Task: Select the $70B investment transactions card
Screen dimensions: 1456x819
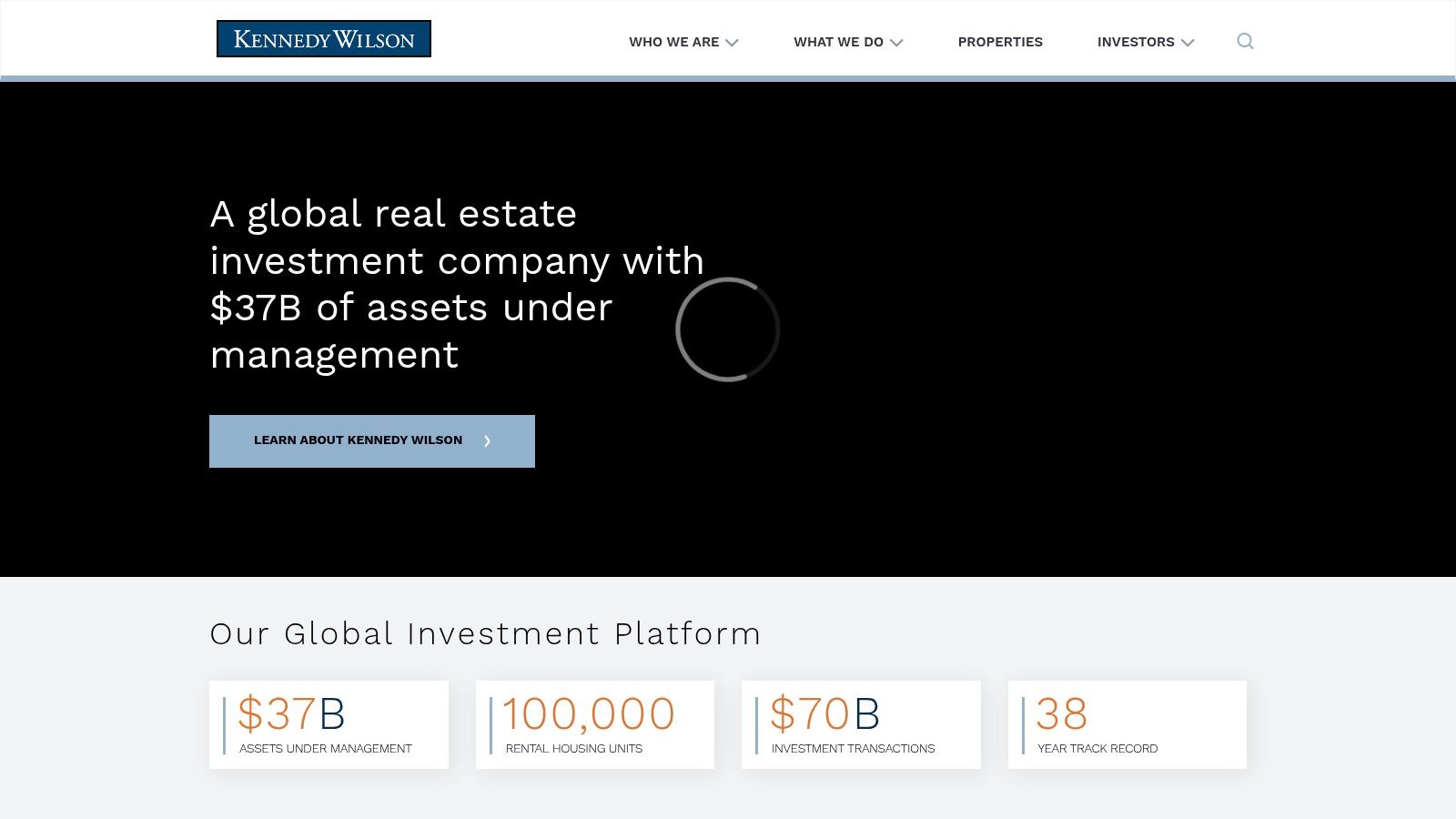Action: click(861, 724)
